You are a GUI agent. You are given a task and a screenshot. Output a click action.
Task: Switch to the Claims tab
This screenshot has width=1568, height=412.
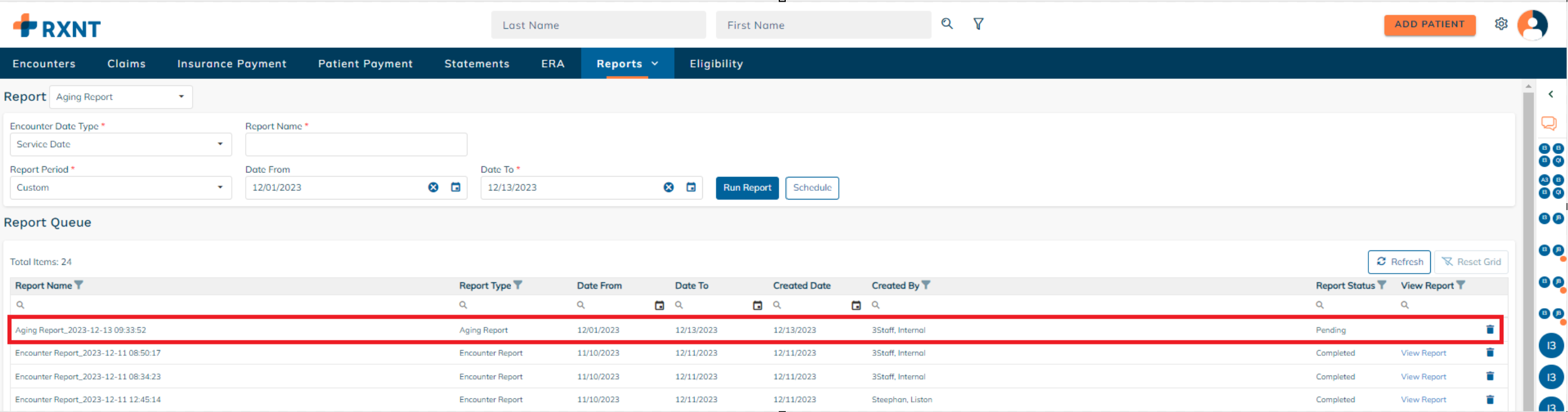(126, 64)
